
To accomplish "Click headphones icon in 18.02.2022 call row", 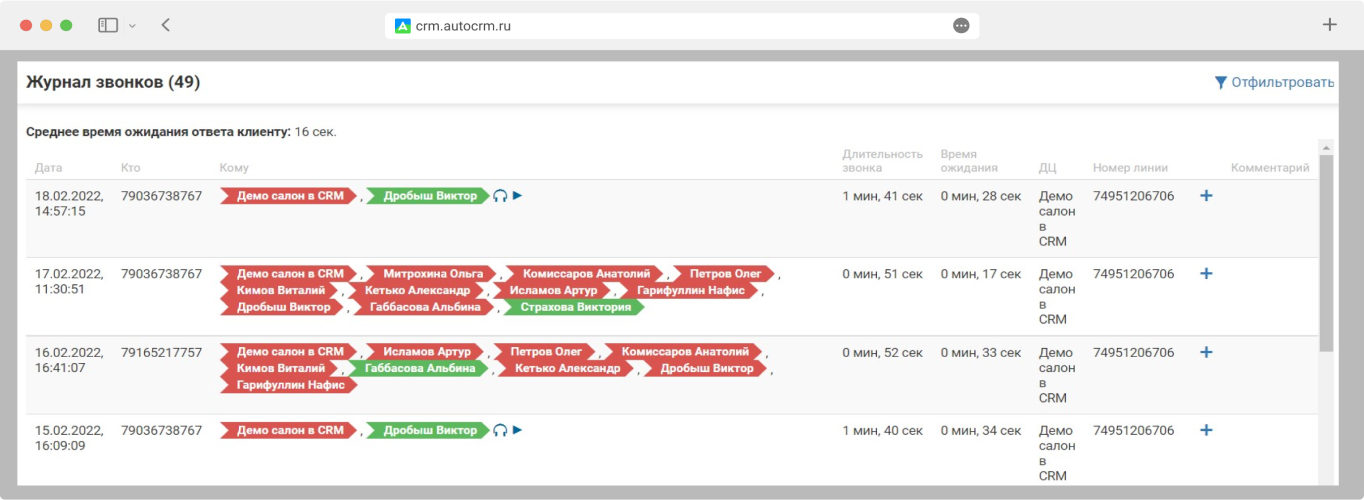I will 500,196.
